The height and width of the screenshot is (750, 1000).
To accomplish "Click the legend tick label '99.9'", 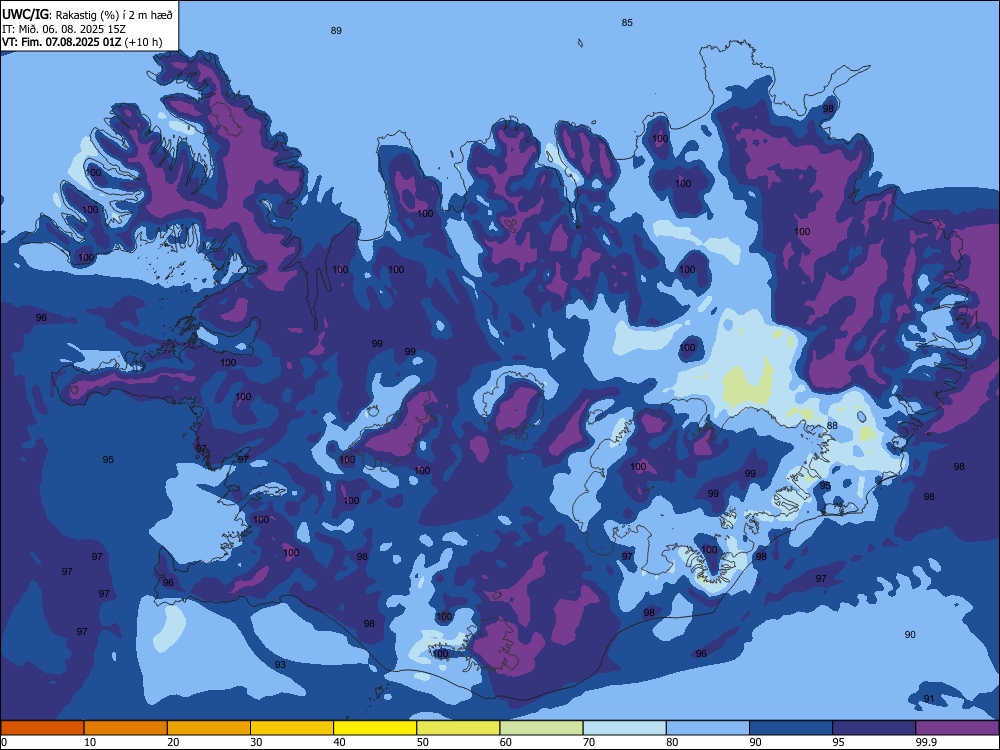I will (925, 742).
